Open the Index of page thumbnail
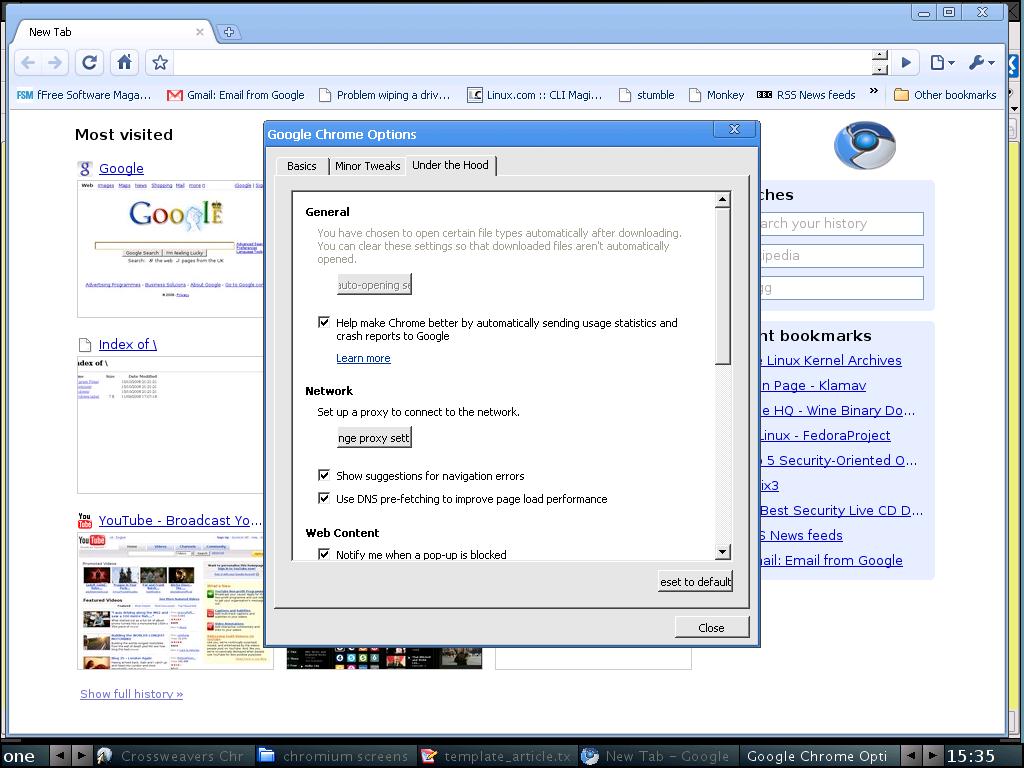The image size is (1024, 768). (170, 424)
